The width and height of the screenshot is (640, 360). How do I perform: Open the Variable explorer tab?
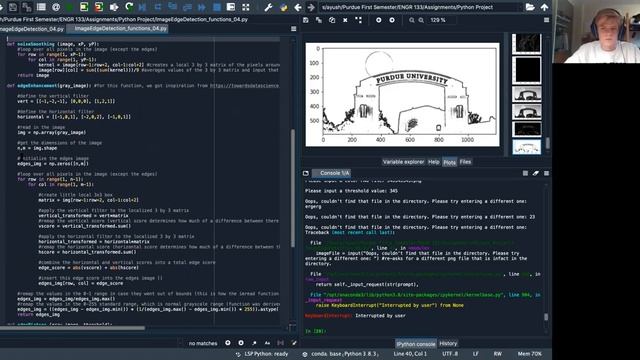point(403,162)
